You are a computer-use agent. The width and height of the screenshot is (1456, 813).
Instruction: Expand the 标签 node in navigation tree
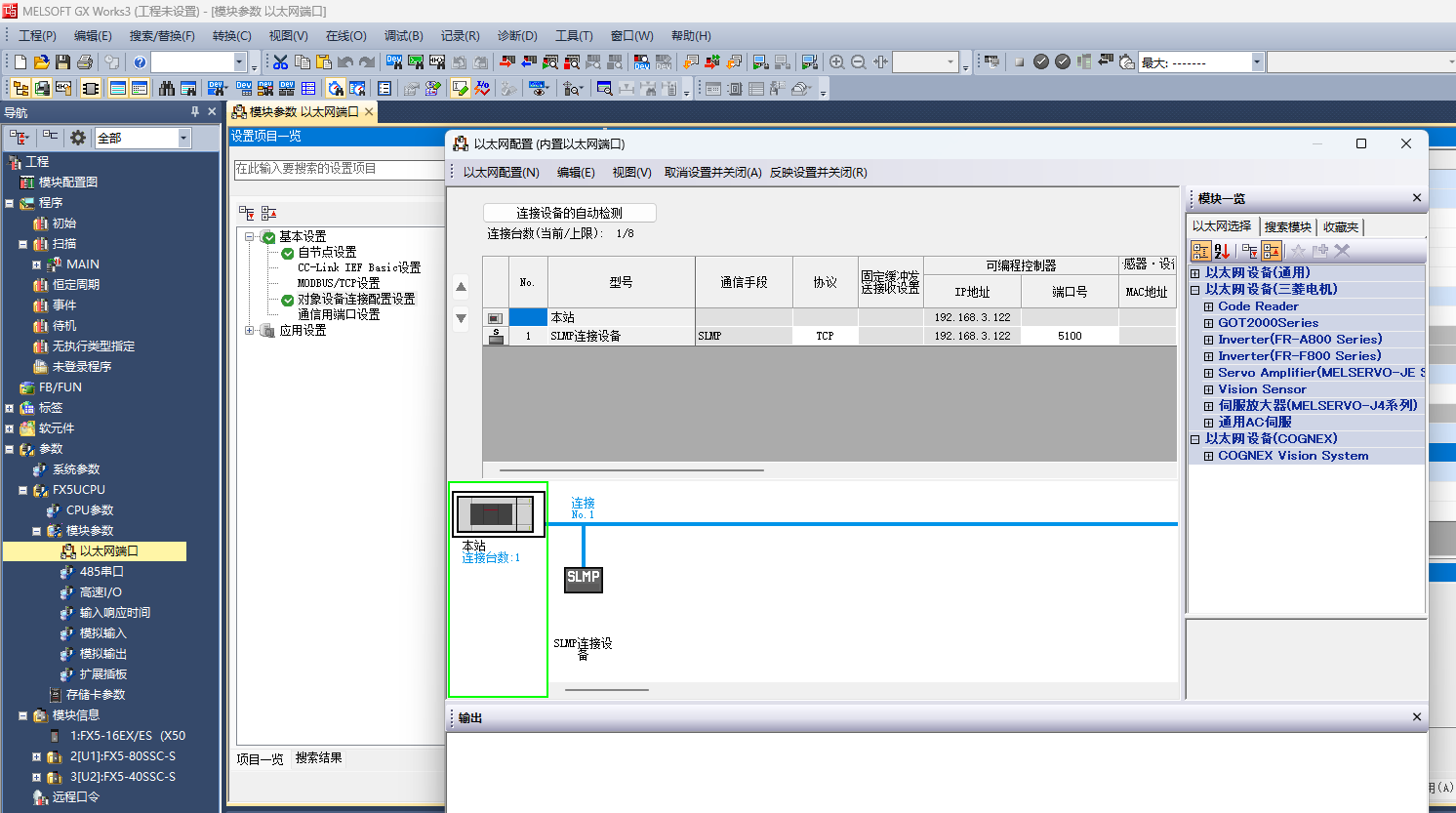[x=10, y=408]
